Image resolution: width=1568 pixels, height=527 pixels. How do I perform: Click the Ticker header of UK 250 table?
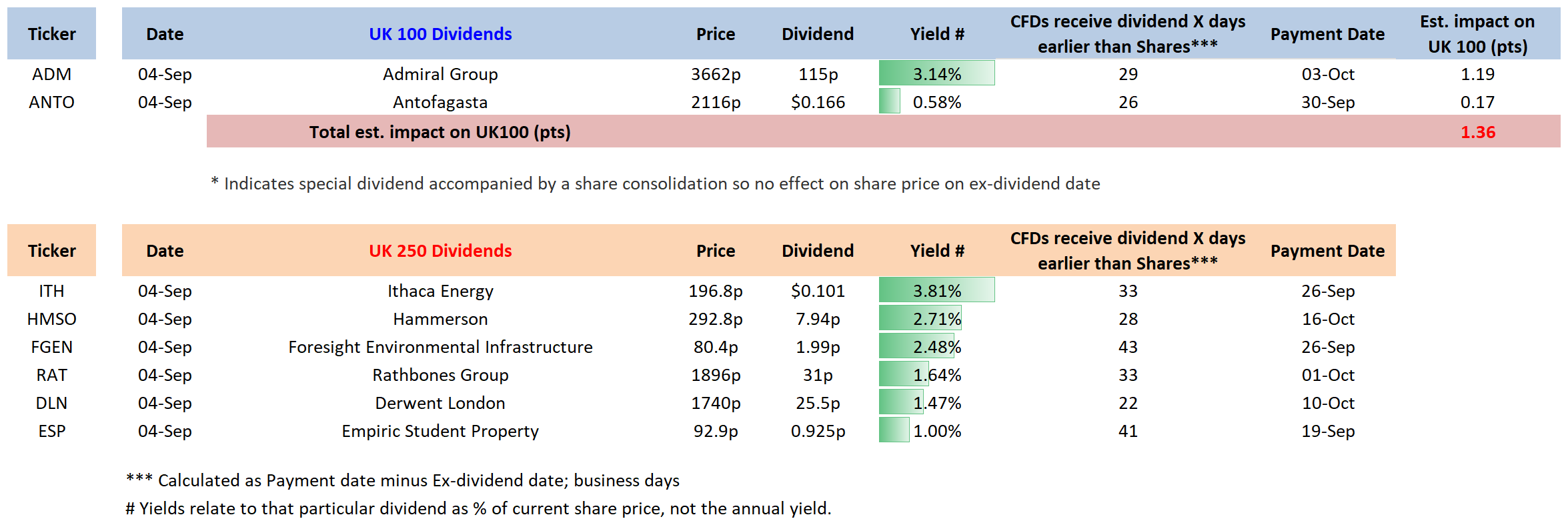51,251
